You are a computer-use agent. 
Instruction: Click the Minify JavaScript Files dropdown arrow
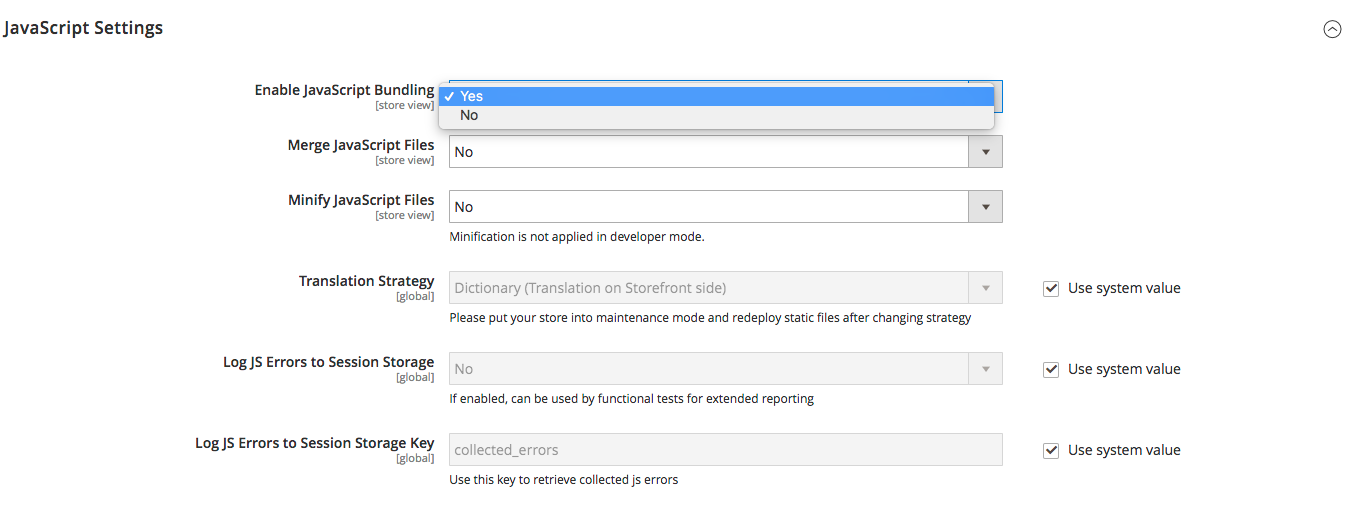coord(985,207)
